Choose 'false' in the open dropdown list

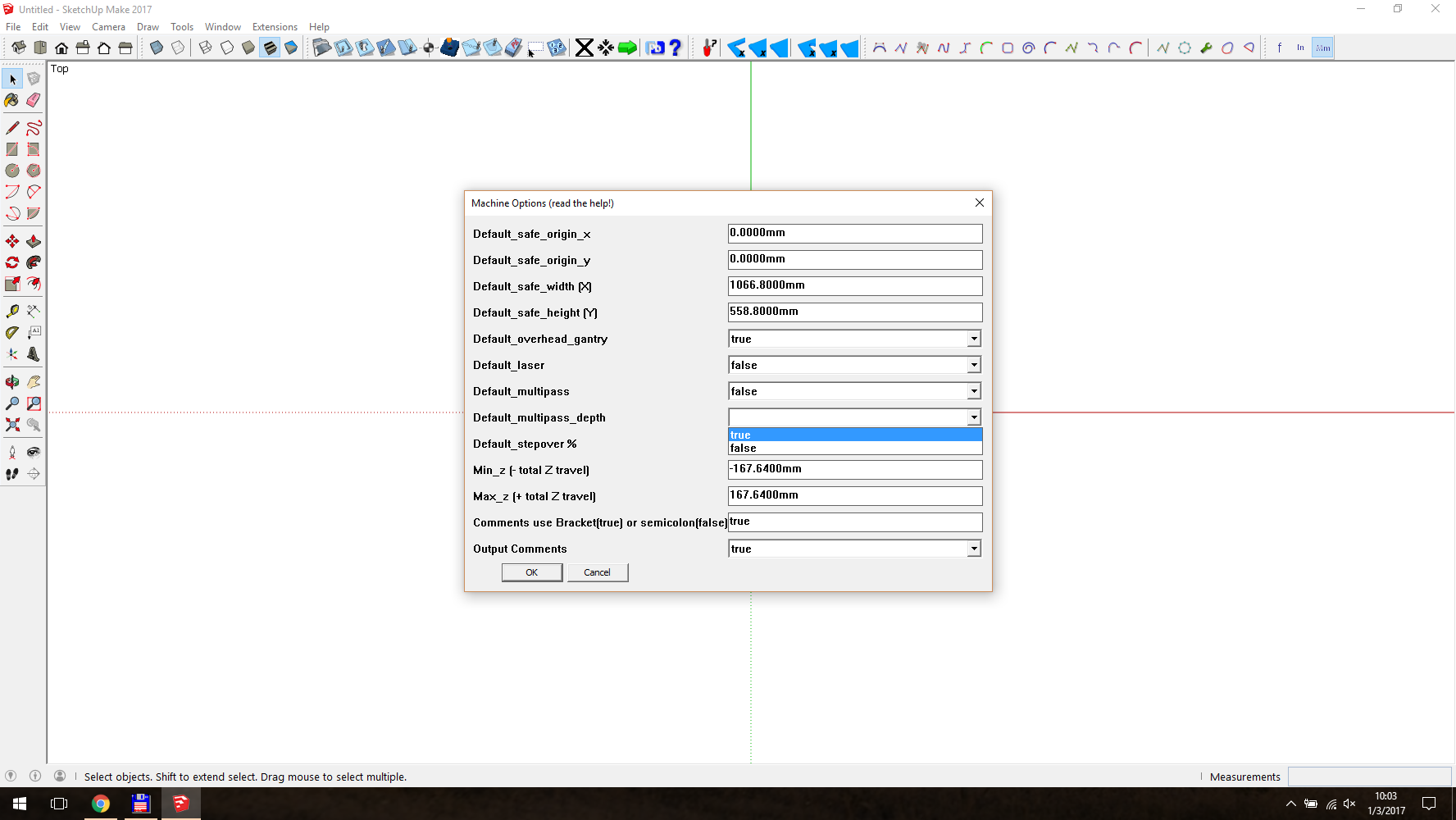tap(854, 449)
